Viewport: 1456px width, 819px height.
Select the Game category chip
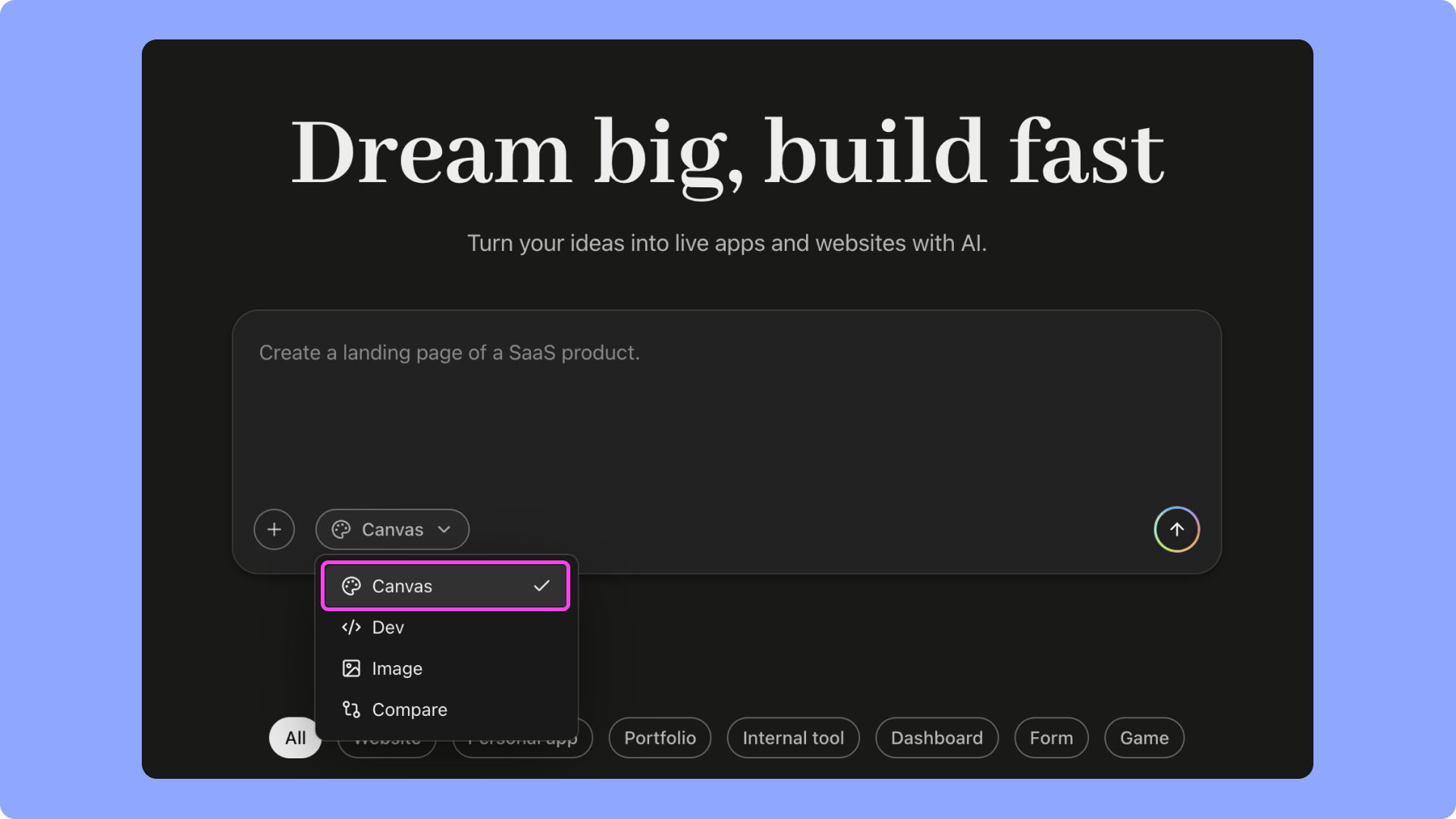coord(1144,738)
